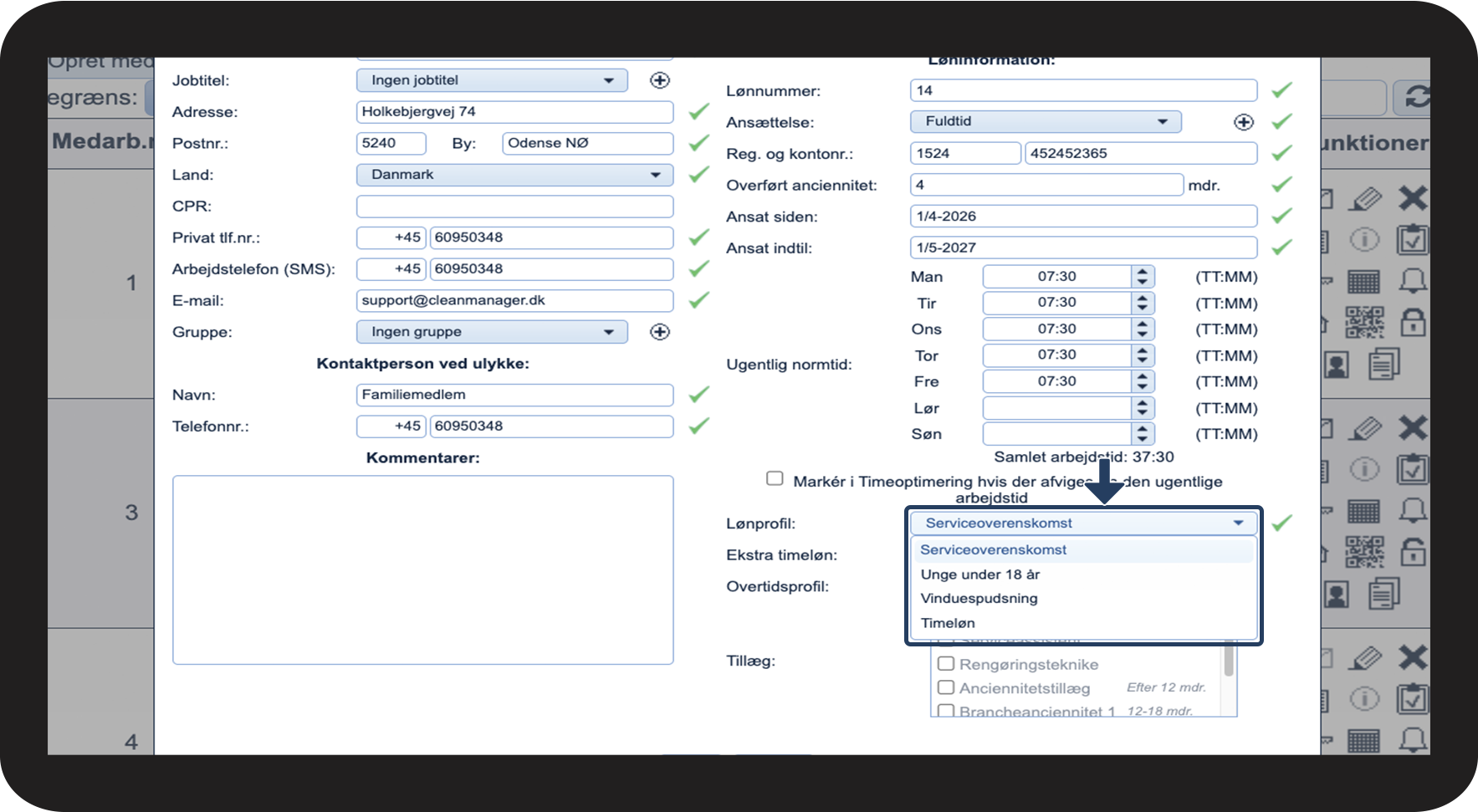The image size is (1478, 812).
Task: Edit employee row 1 with pencil icon
Action: [x=1366, y=199]
